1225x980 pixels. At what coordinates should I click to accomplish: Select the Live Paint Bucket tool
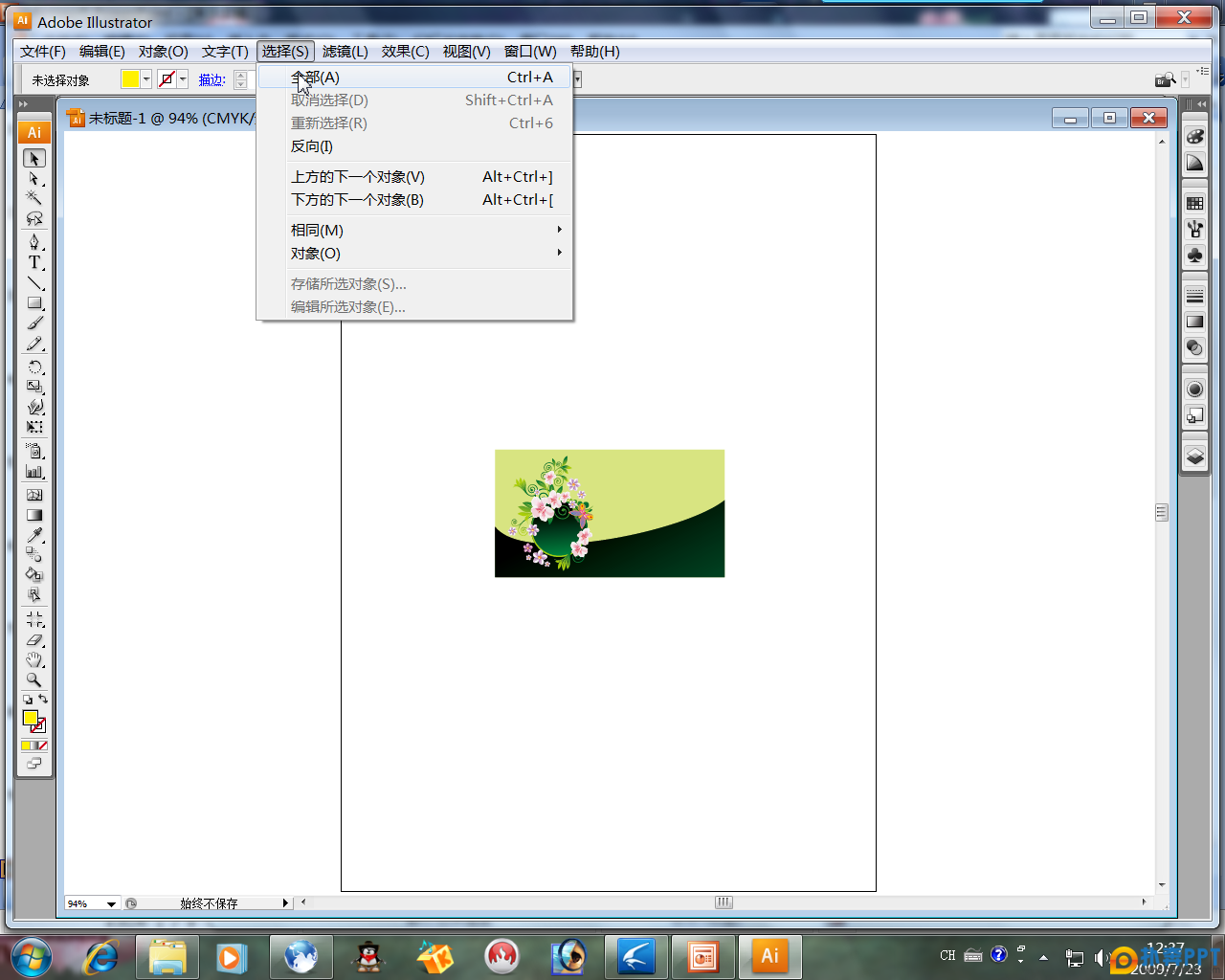(x=34, y=574)
